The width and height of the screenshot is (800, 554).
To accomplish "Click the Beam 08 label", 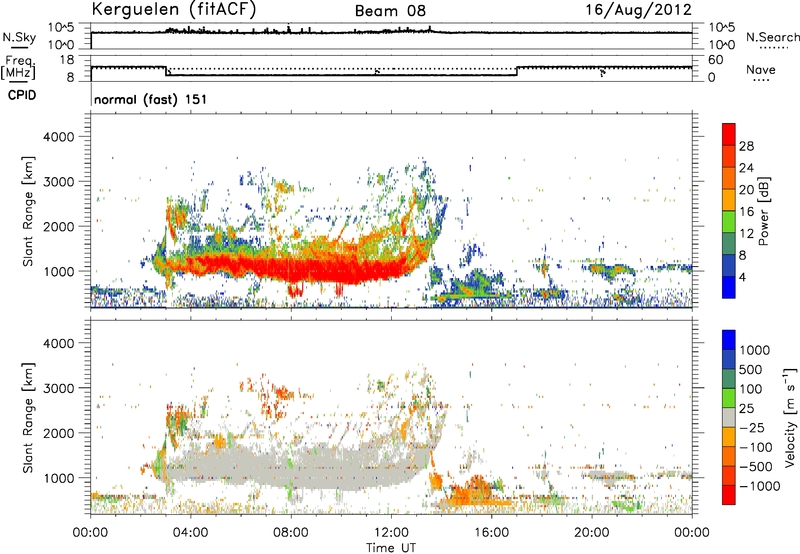I will tap(390, 11).
